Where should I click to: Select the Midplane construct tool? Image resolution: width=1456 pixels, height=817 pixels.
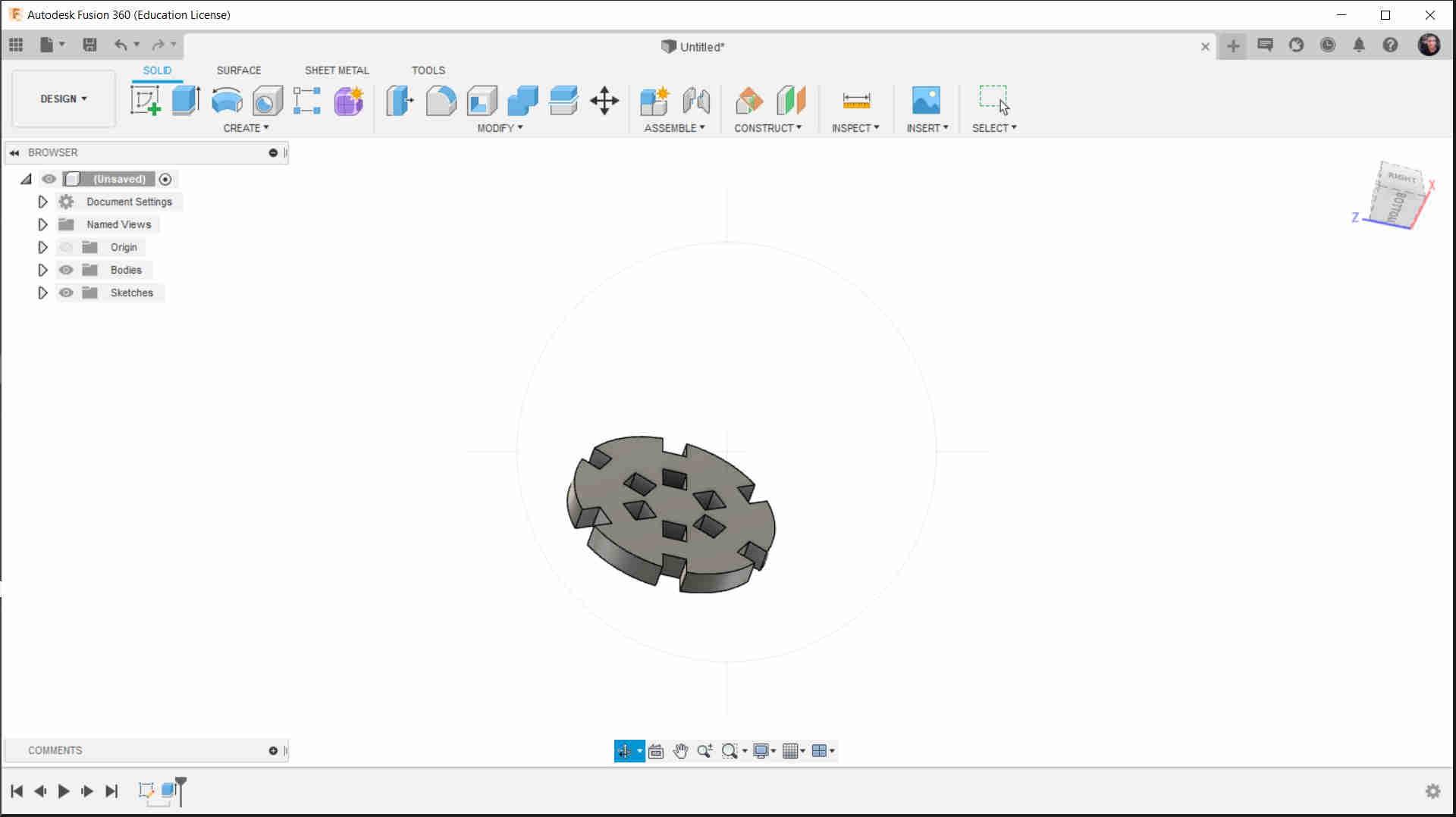click(791, 100)
